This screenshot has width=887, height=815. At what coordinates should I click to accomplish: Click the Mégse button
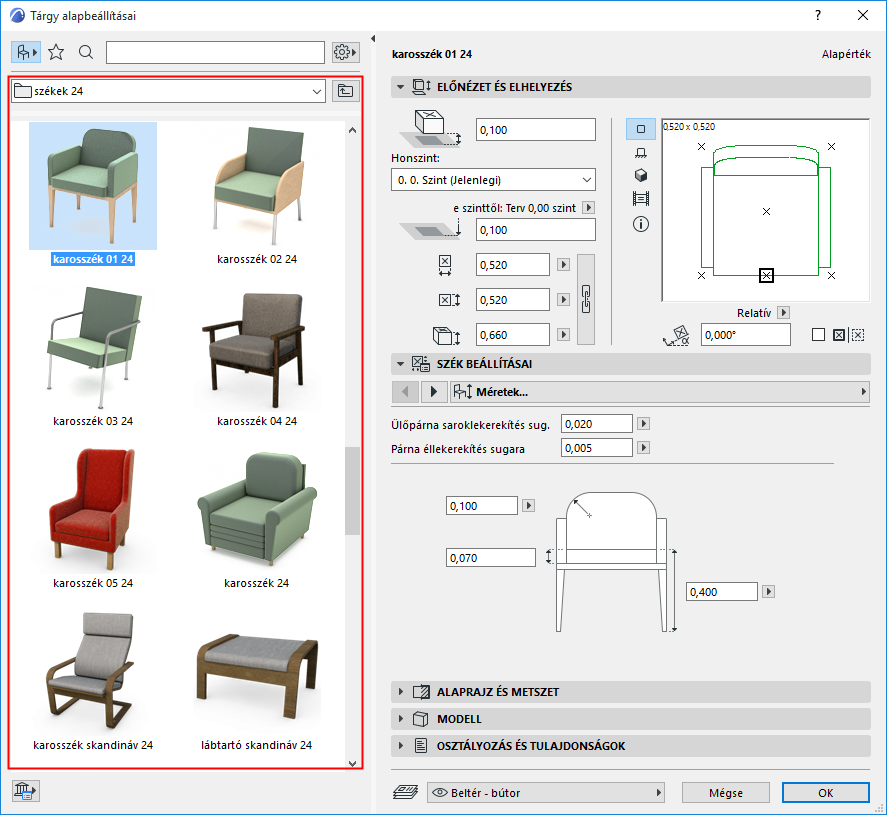tap(725, 793)
